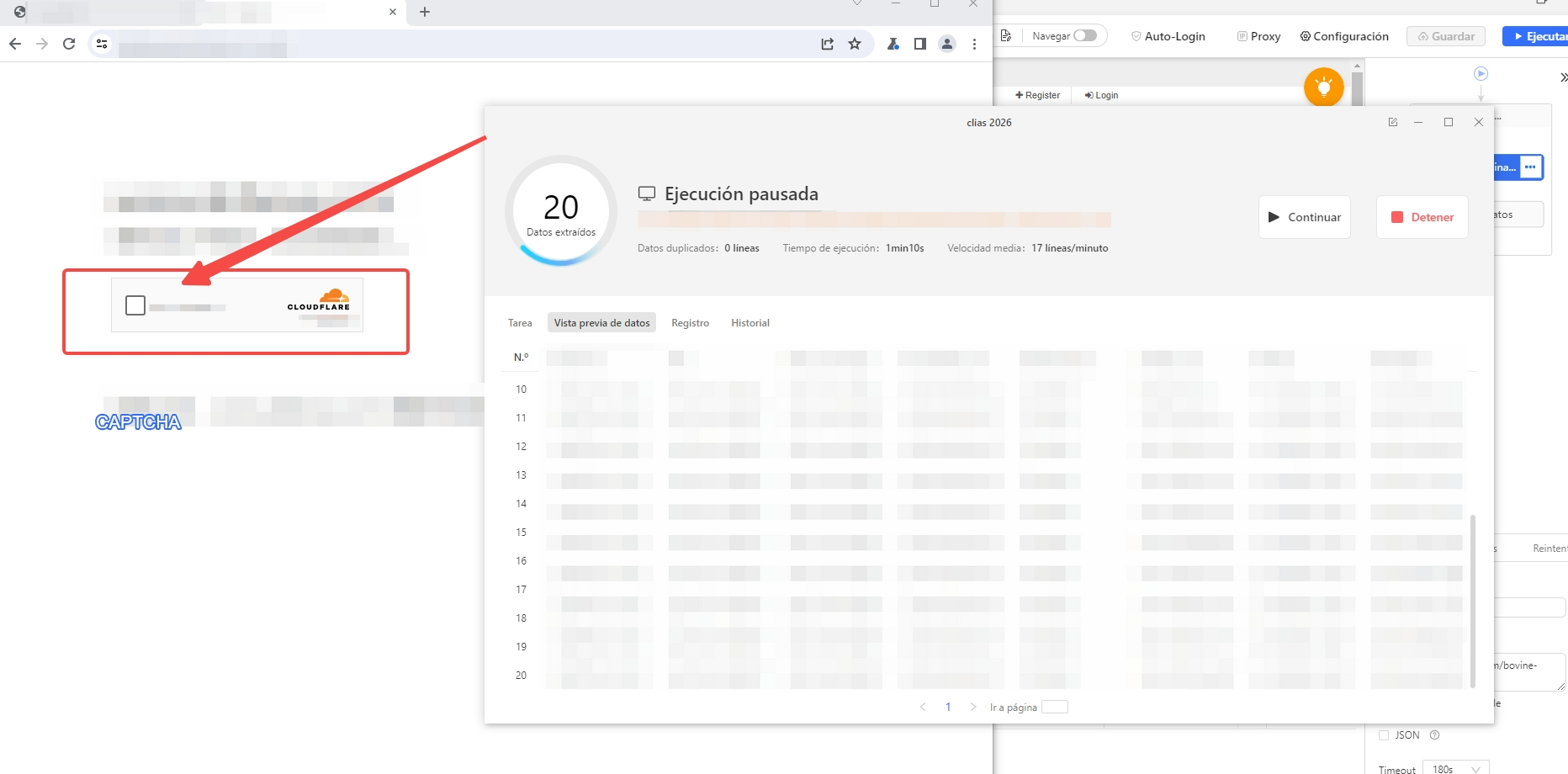Open the Timeout 180s dropdown

pyautogui.click(x=1455, y=769)
